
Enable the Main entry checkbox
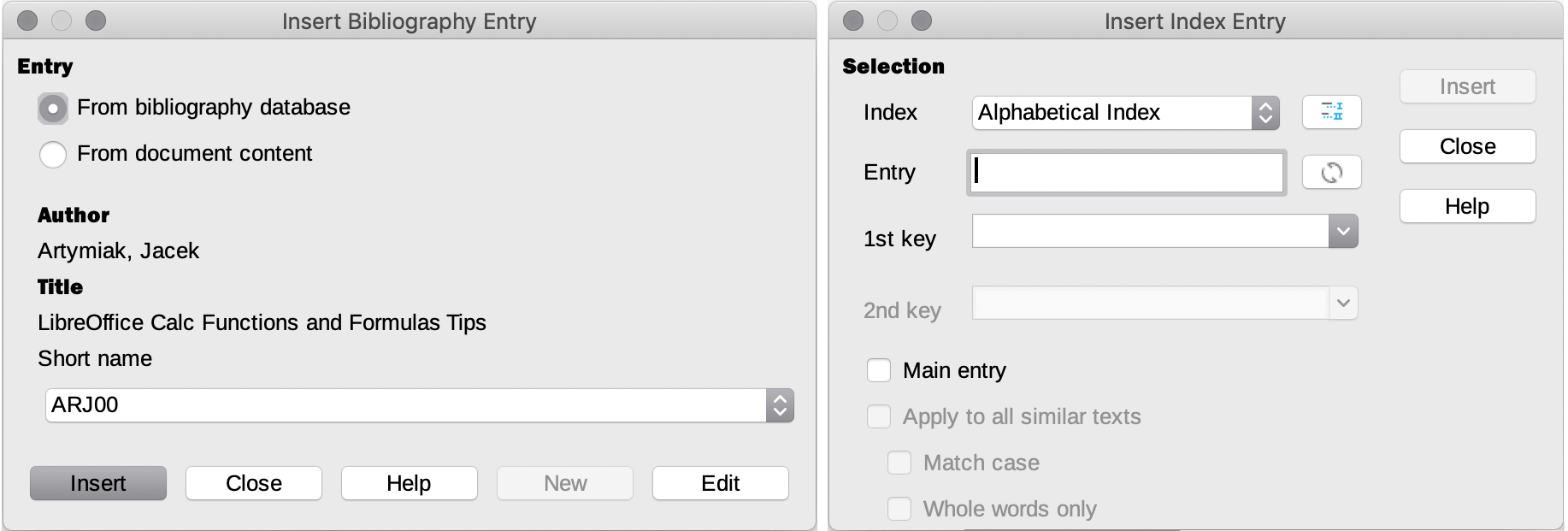tap(879, 370)
